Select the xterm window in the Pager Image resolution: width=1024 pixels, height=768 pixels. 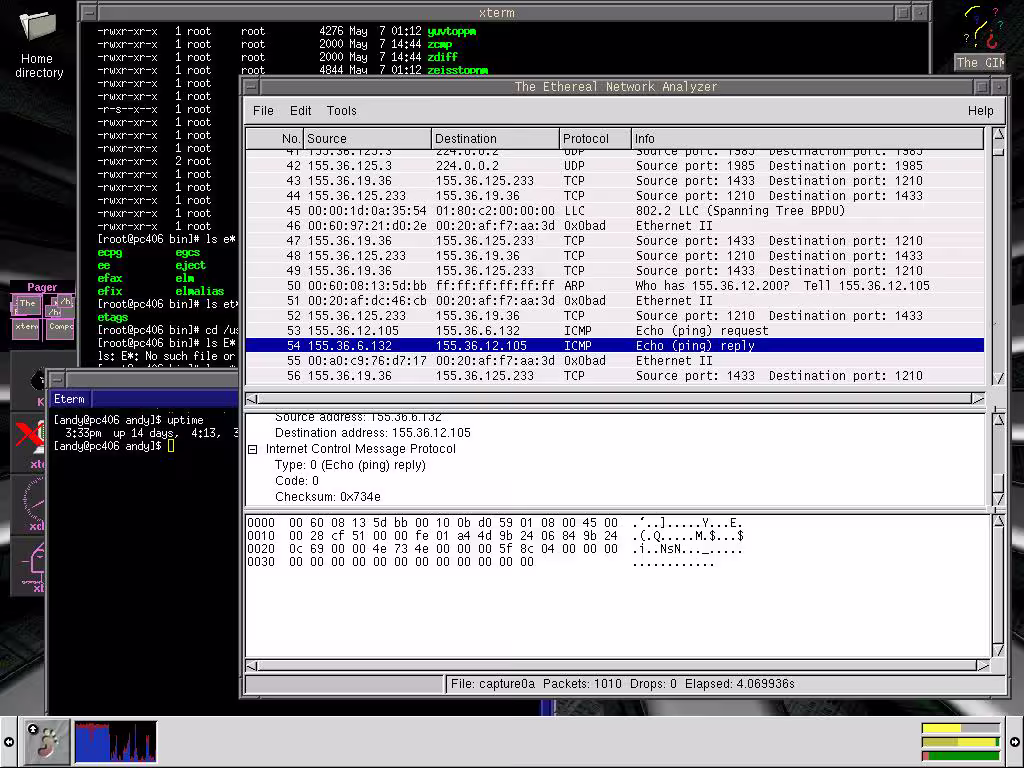point(27,327)
